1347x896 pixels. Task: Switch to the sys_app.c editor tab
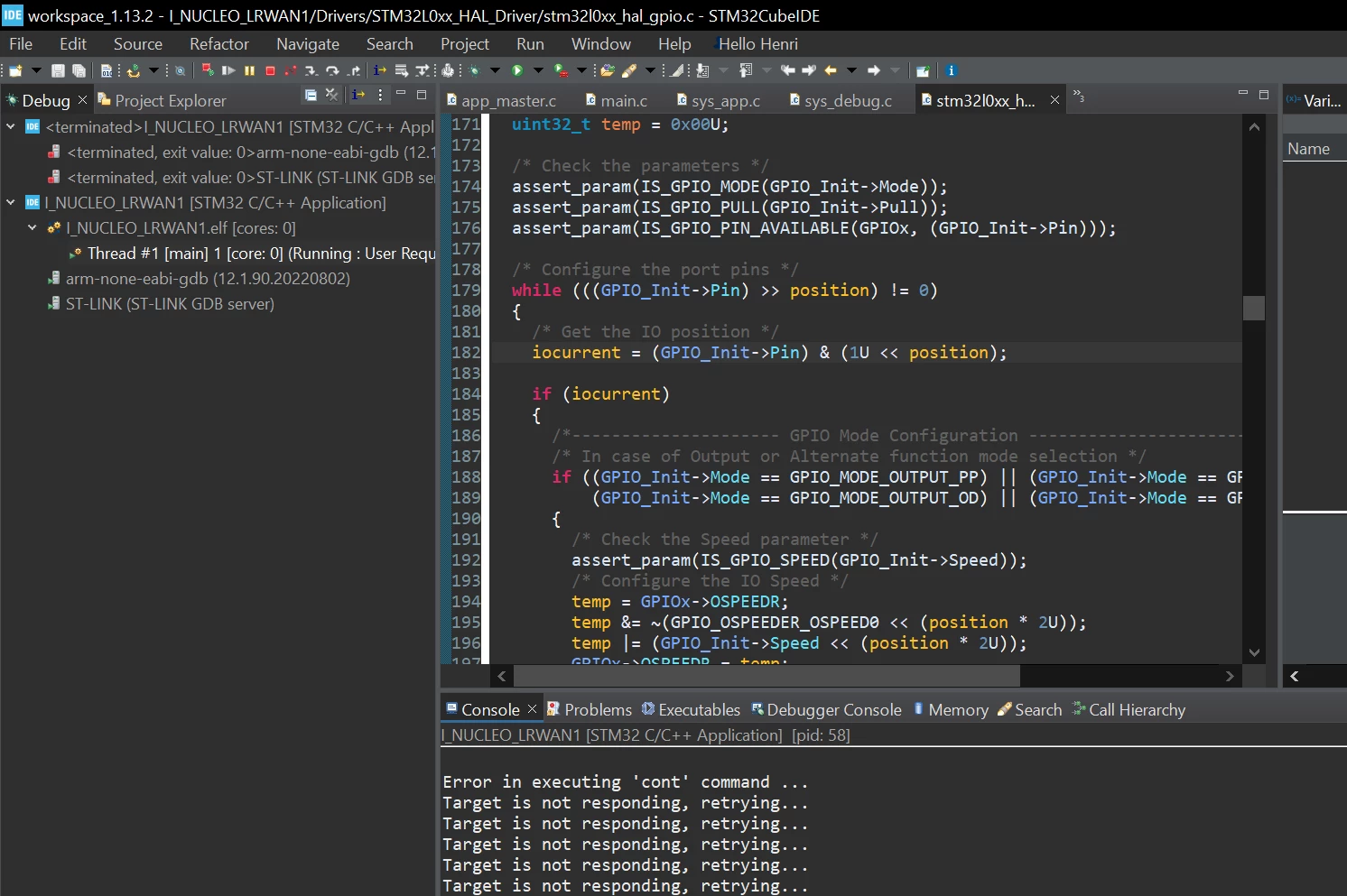pos(719,100)
